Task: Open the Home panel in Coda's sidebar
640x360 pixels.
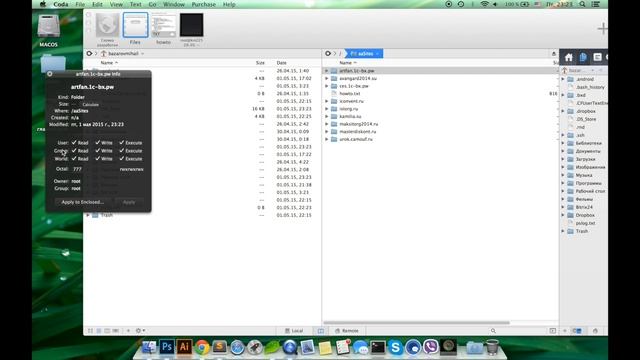Action: coord(568,58)
